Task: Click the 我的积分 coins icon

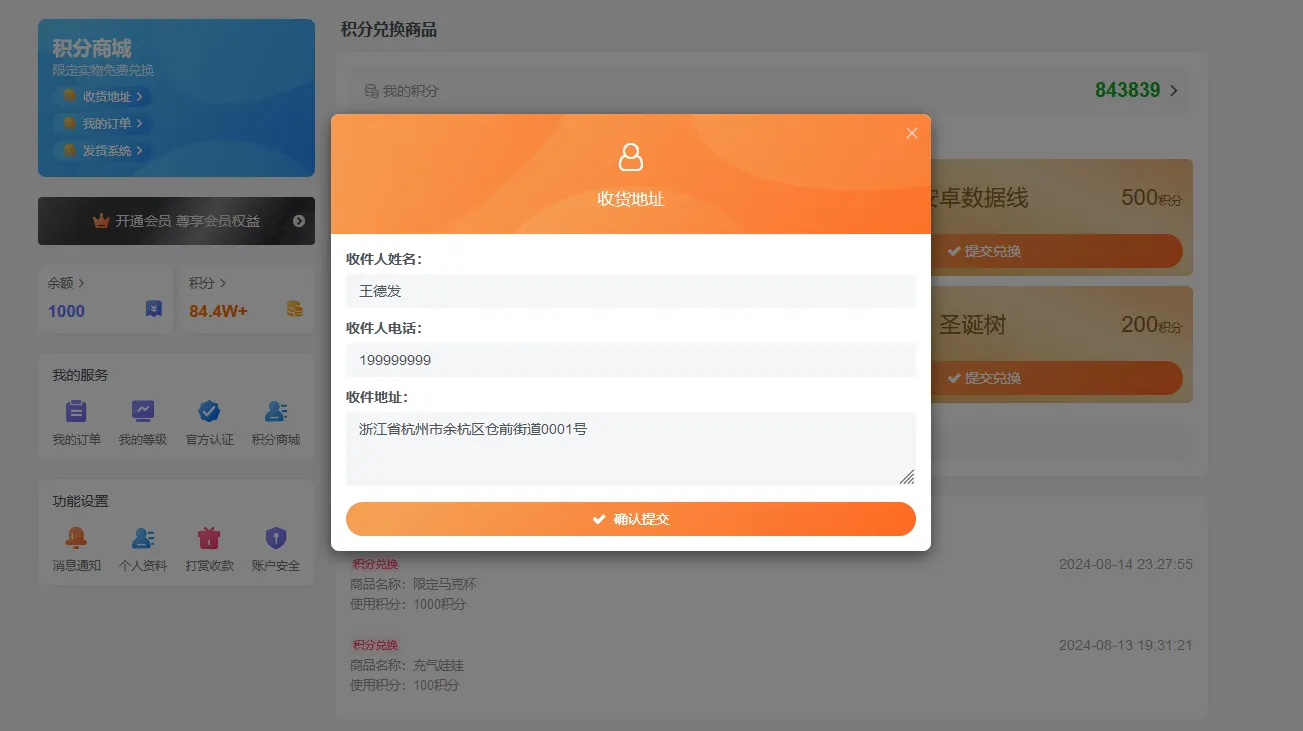Action: [x=371, y=91]
